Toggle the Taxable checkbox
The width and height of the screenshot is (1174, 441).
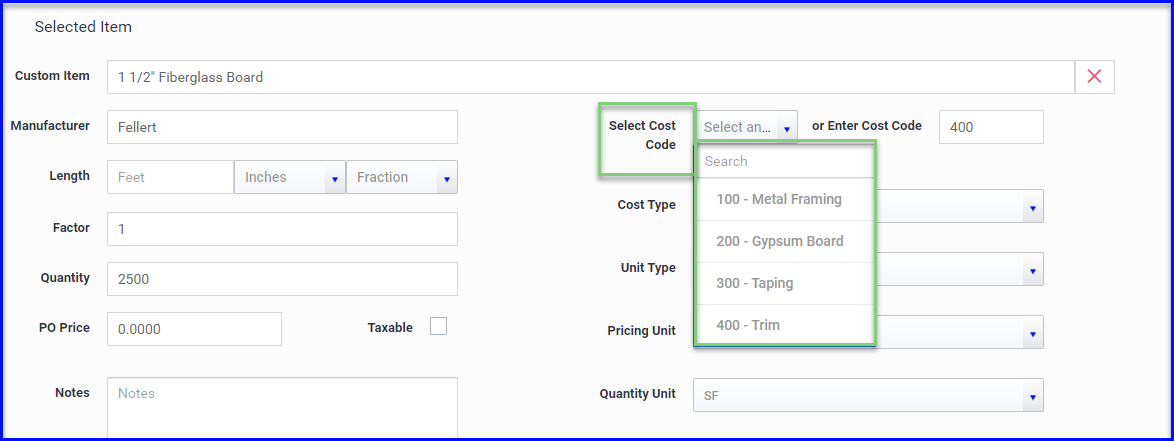tap(438, 326)
